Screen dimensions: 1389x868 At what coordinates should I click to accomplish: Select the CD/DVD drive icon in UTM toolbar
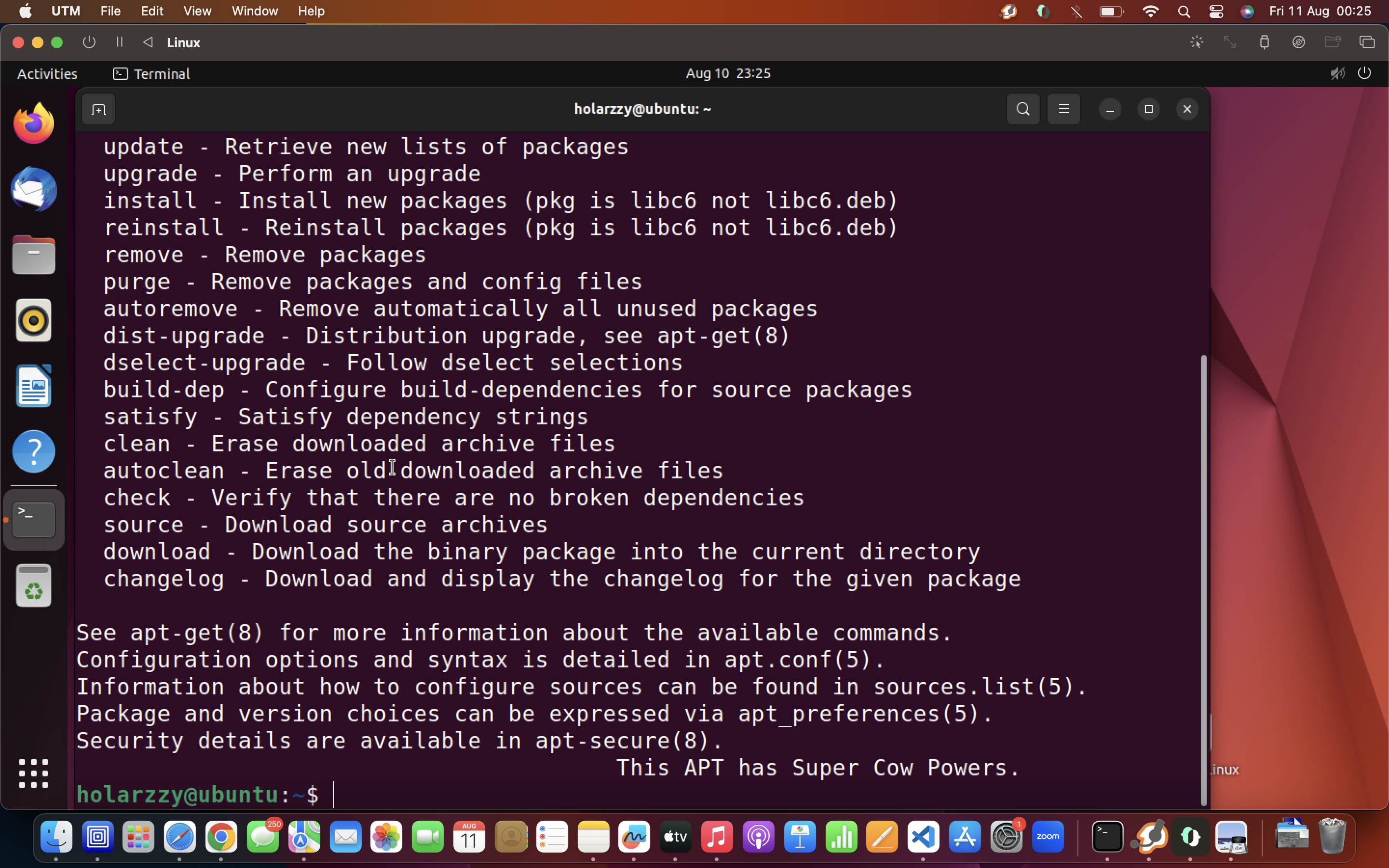[1299, 42]
